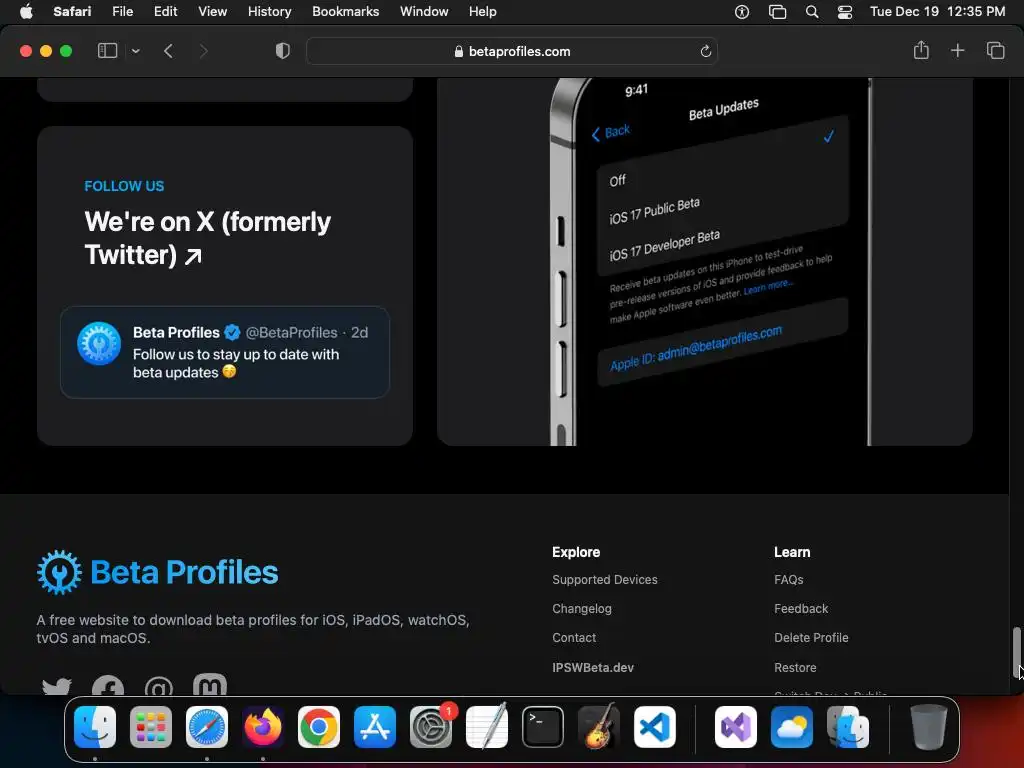
Task: Open Launchpad from the Dock
Action: pos(151,727)
